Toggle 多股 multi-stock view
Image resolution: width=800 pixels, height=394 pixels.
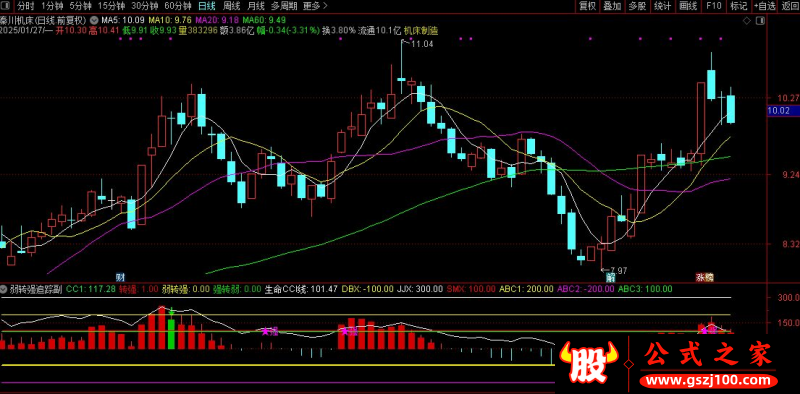pyautogui.click(x=637, y=6)
